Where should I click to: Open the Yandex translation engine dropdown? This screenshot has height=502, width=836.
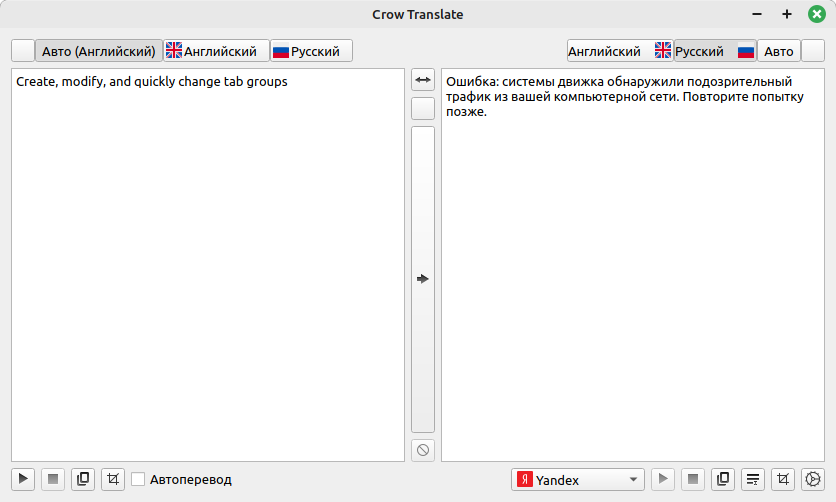pos(578,480)
